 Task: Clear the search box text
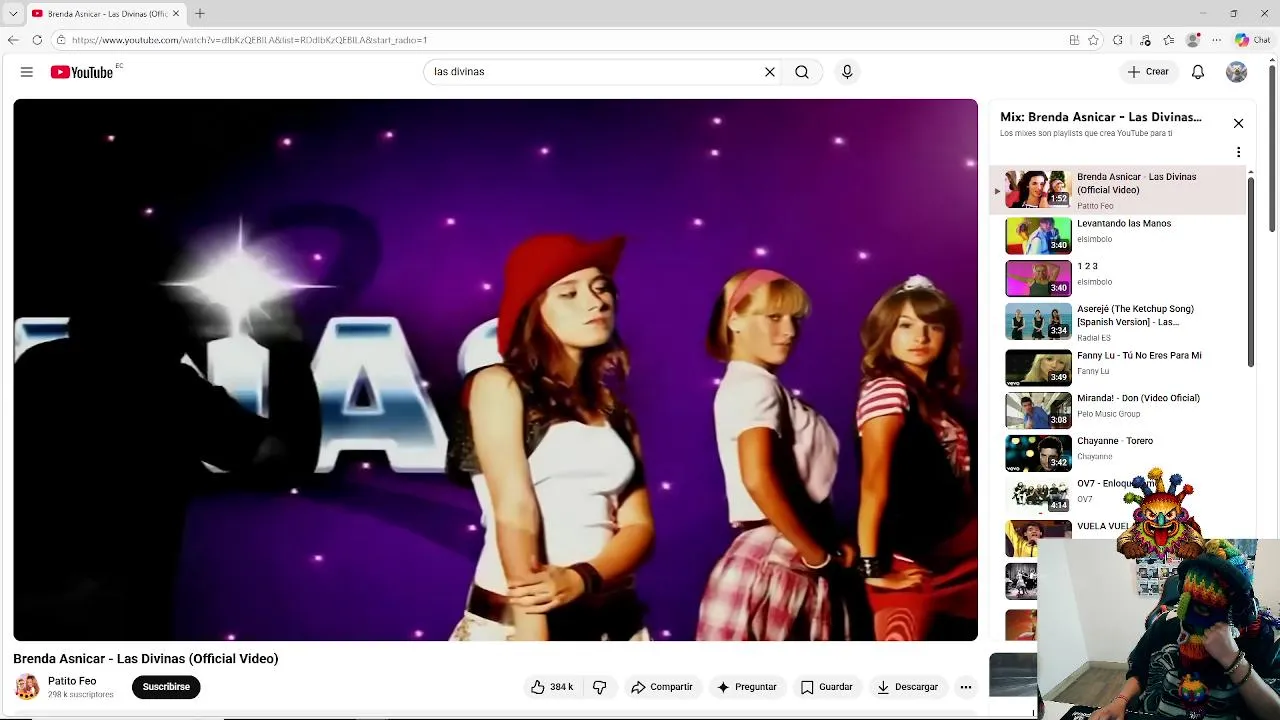(770, 72)
